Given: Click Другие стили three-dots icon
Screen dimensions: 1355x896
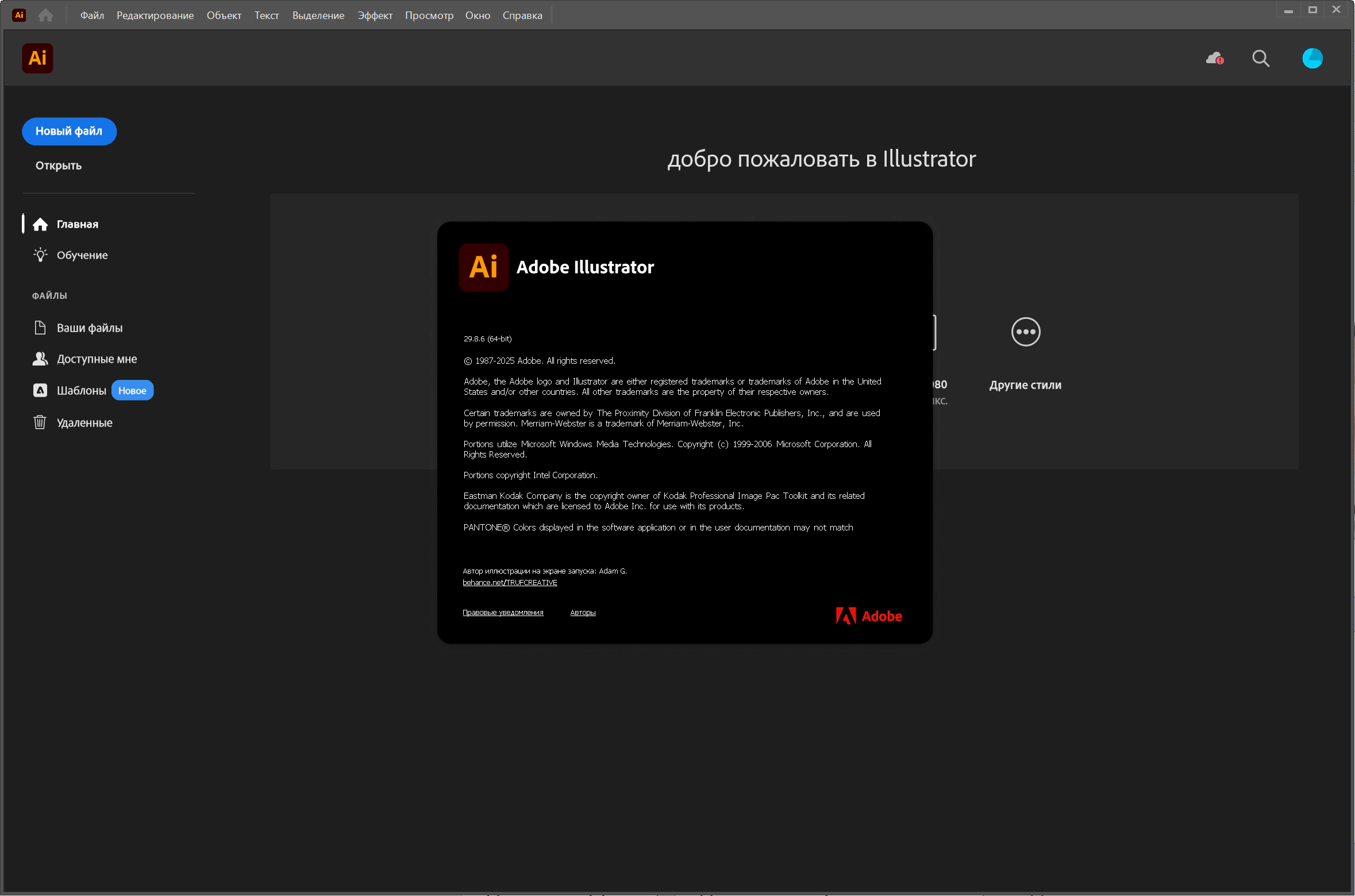Looking at the screenshot, I should click(x=1025, y=332).
